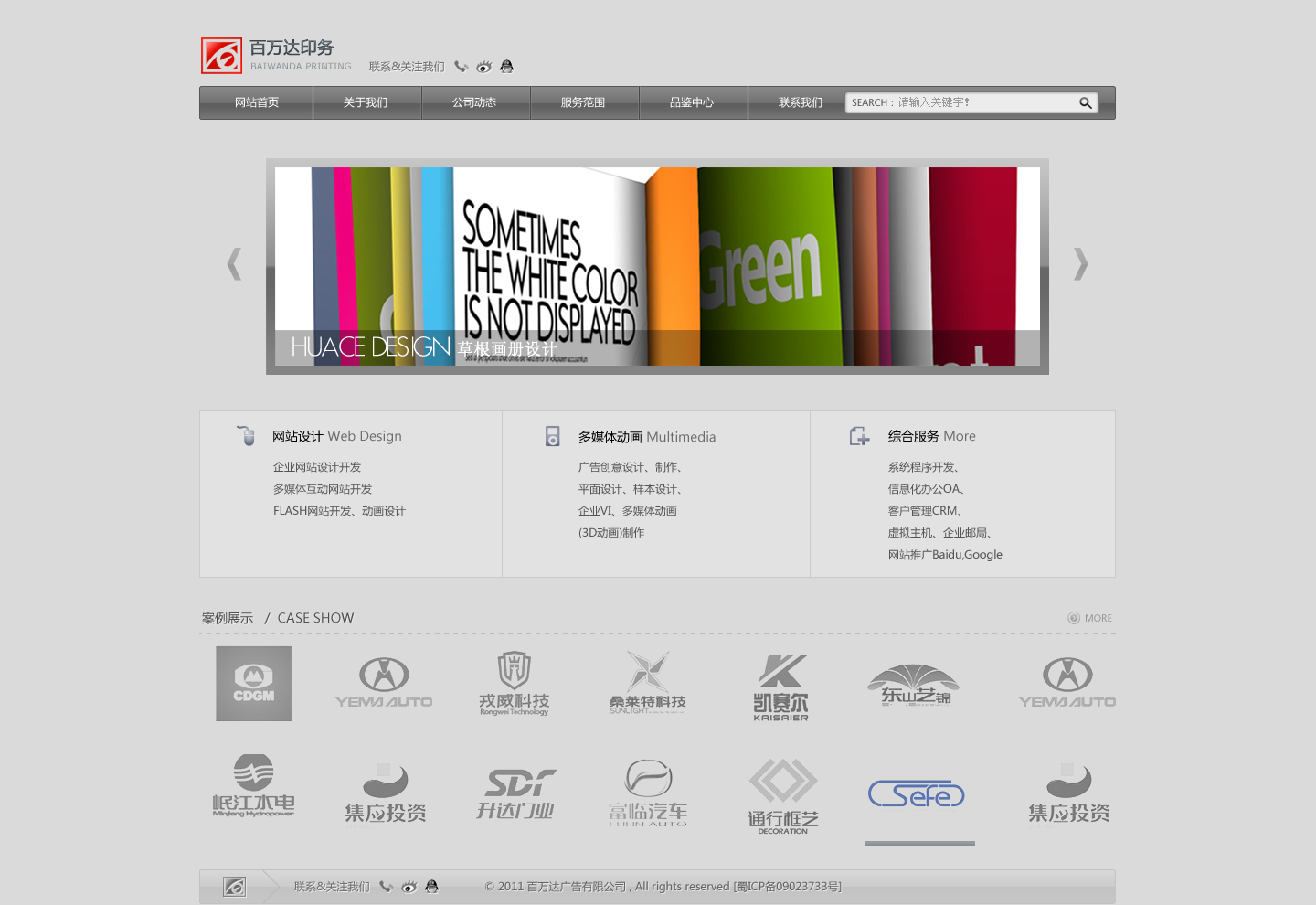1316x905 pixels.
Task: Click the 系统程序开发 text
Action: click(924, 467)
